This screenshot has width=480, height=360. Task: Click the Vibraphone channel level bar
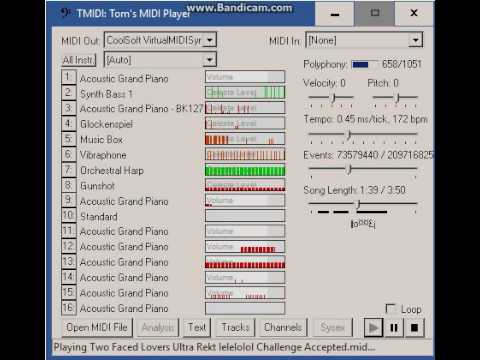[245, 155]
